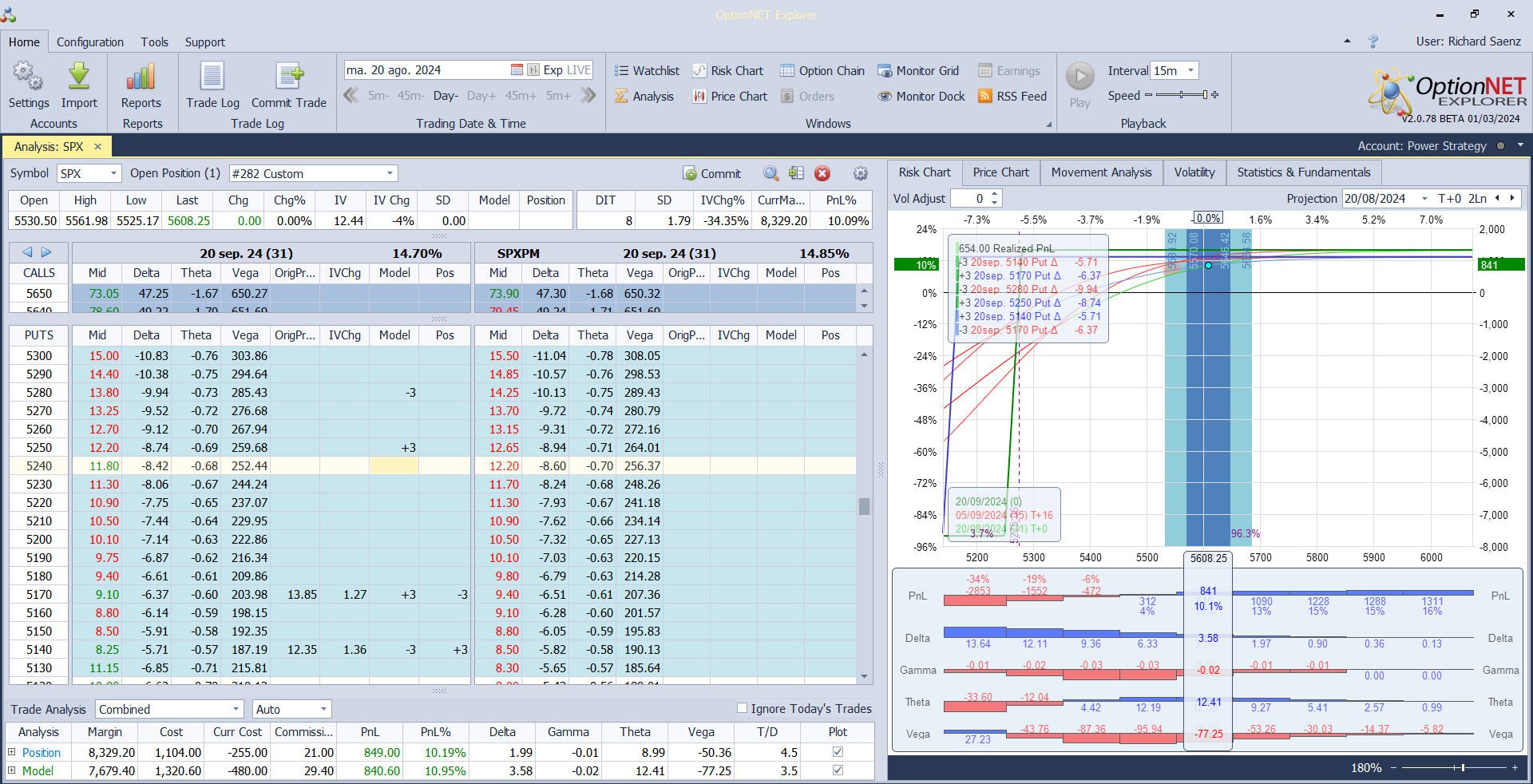This screenshot has height=784, width=1533.
Task: Open the Tools ribbon tab
Action: pyautogui.click(x=155, y=42)
